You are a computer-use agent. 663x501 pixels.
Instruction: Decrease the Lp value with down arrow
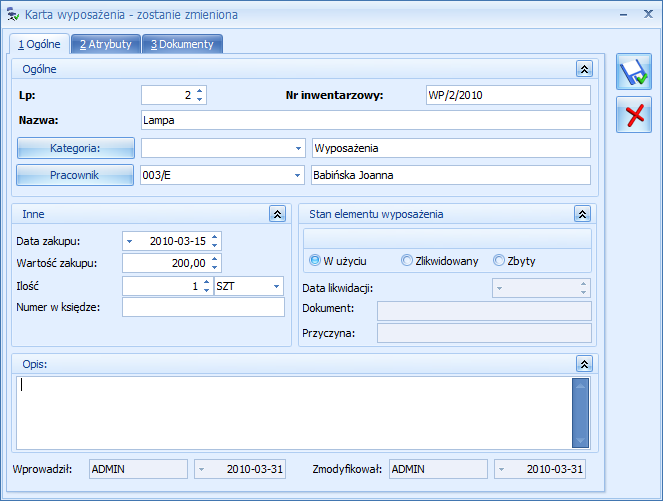(x=200, y=99)
